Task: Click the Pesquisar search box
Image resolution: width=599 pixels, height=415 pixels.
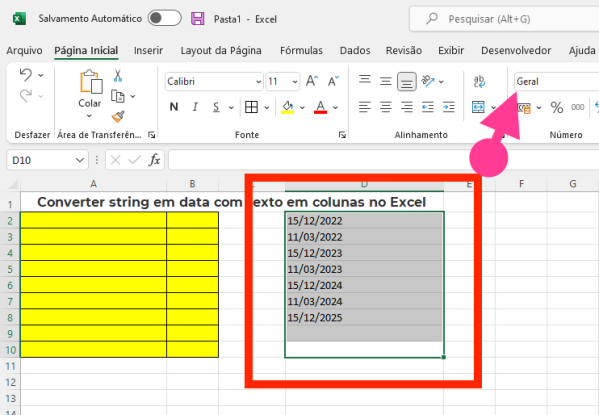Action: pyautogui.click(x=504, y=19)
